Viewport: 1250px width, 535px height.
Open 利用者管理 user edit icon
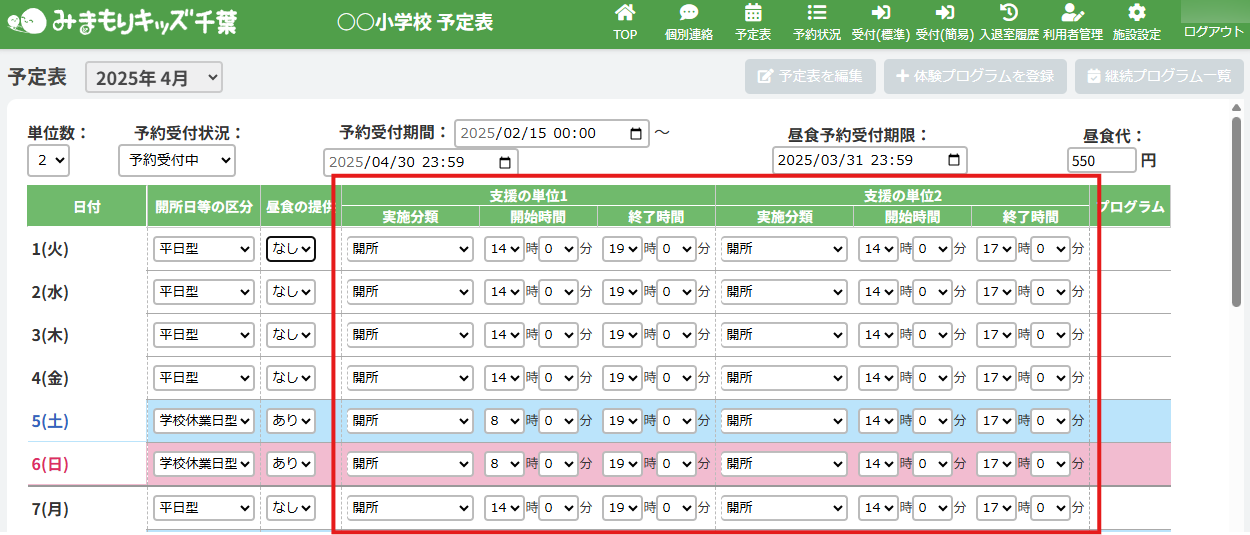pyautogui.click(x=1072, y=14)
